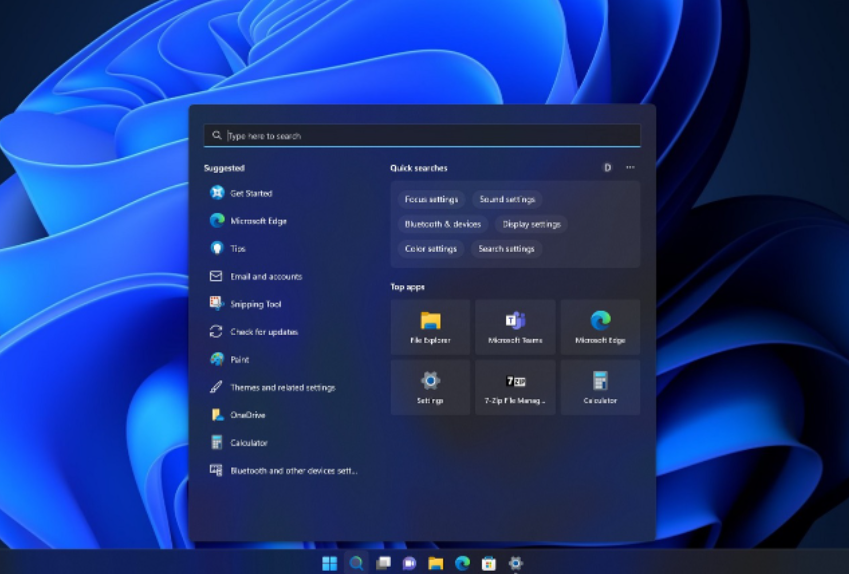Open Email and accounts suggestion
The width and height of the screenshot is (849, 574).
265,276
